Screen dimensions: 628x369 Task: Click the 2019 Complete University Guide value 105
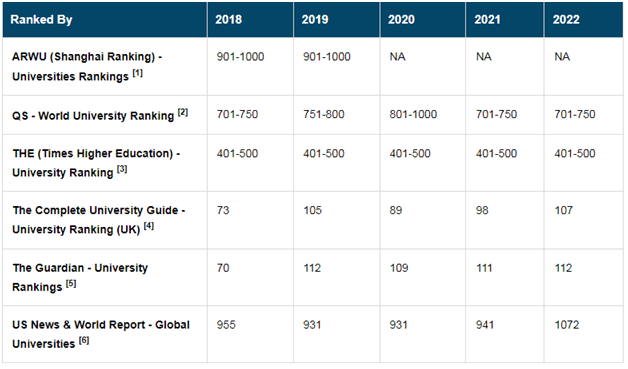pyautogui.click(x=312, y=210)
